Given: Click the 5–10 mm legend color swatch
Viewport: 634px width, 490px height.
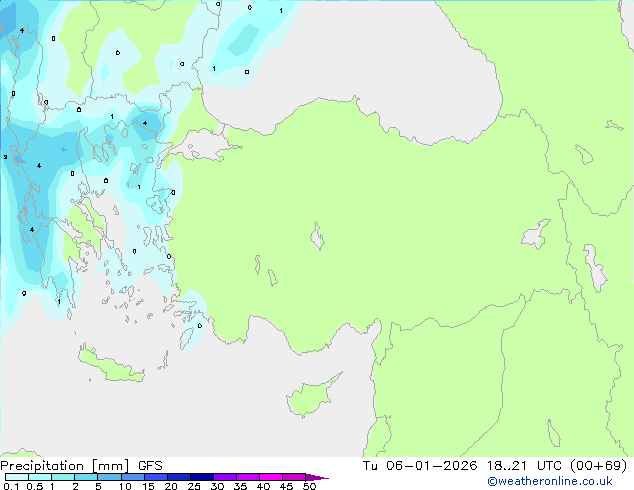Looking at the screenshot, I should 109,477.
